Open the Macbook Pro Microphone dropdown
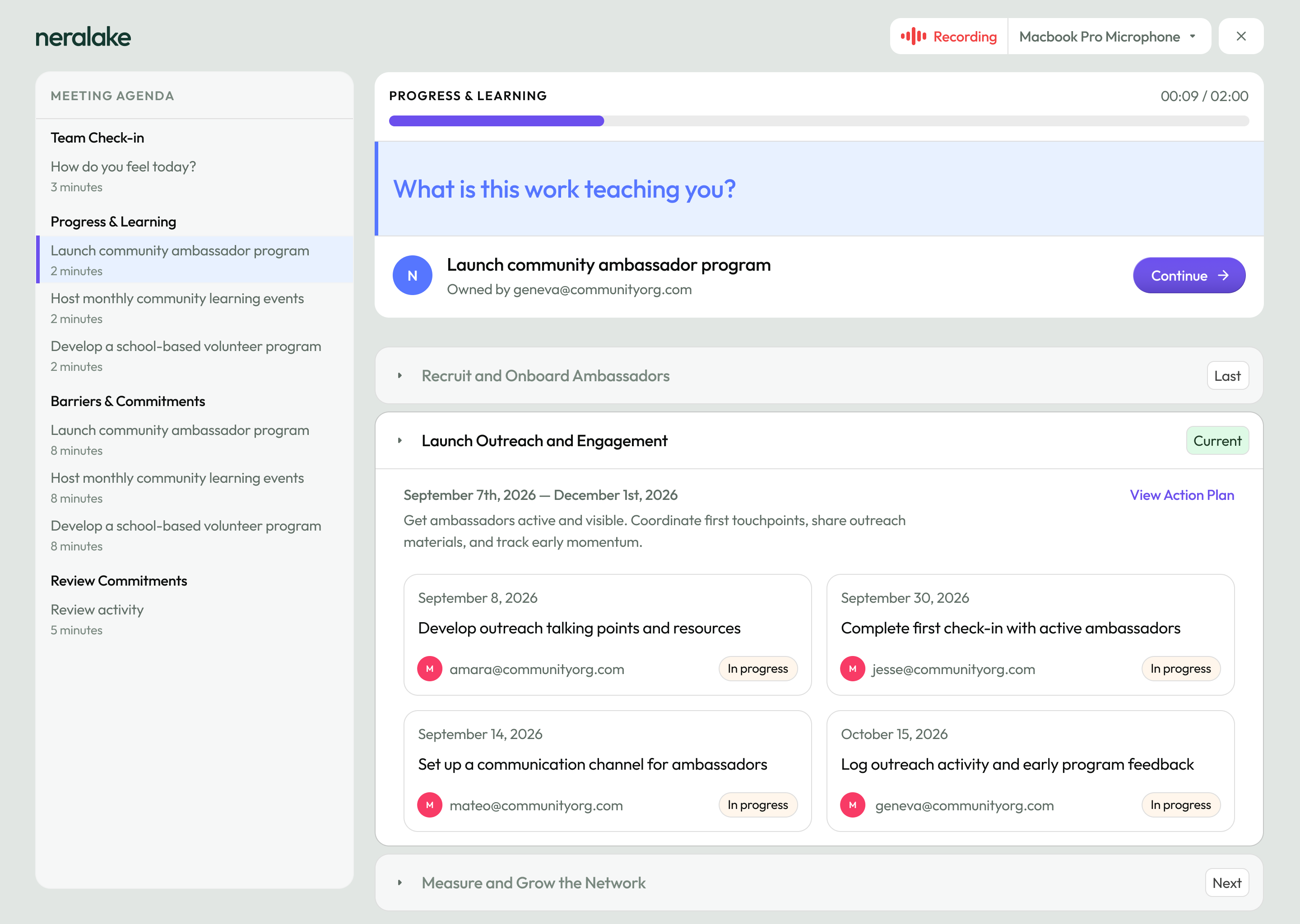Viewport: 1300px width, 924px height. pyautogui.click(x=1108, y=37)
